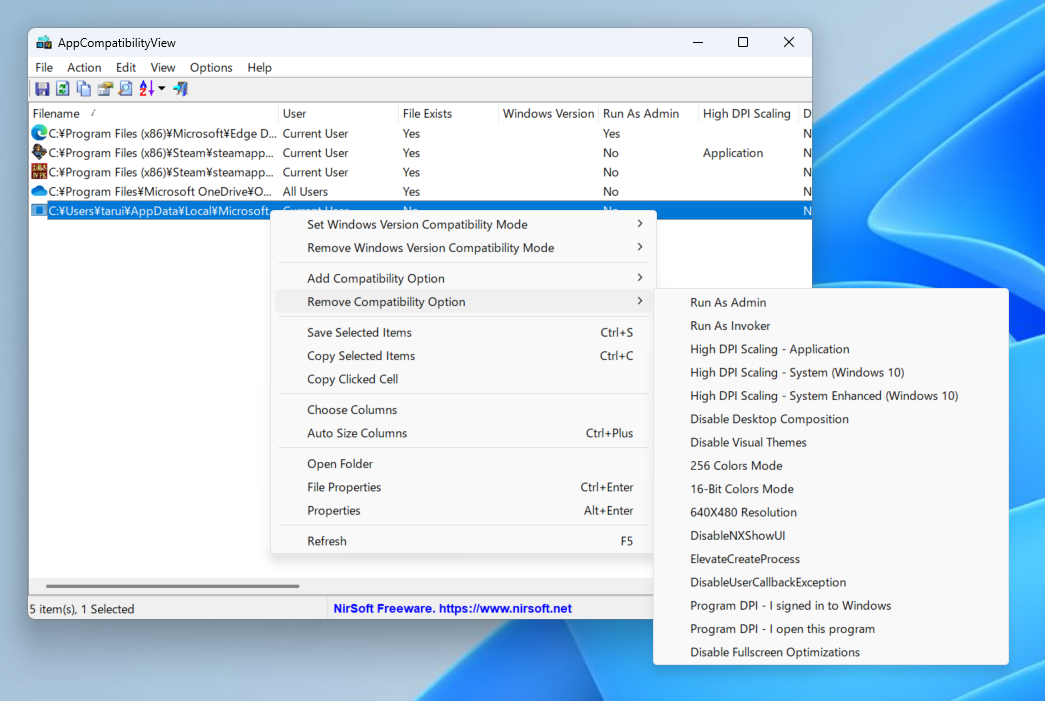
Task: Remove the Run As Admin option
Action: click(830, 303)
